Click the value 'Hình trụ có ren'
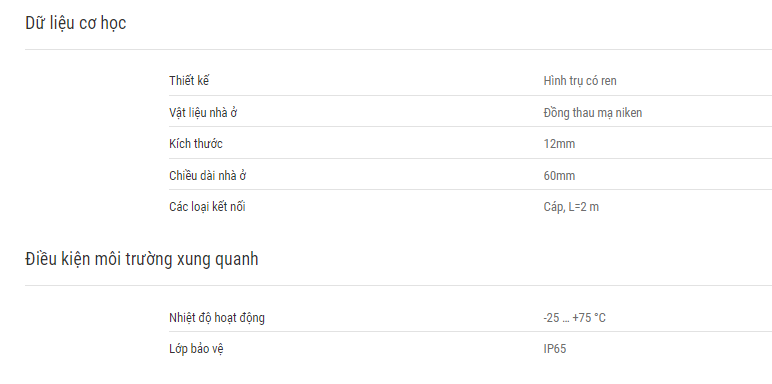 580,81
